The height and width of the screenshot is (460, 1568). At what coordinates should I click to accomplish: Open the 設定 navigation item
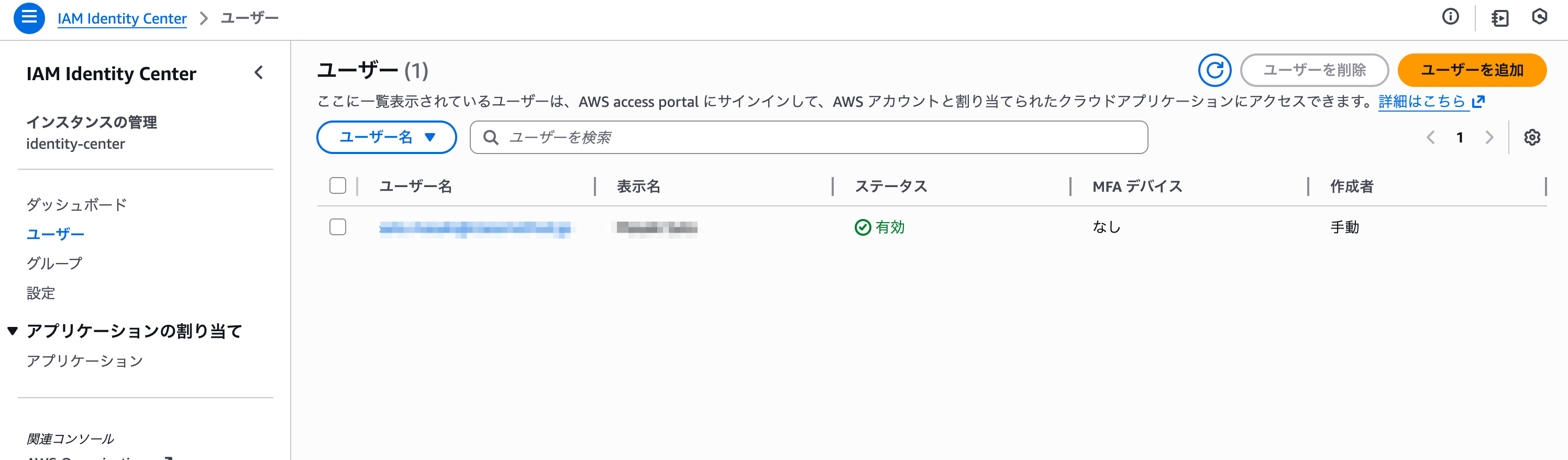pos(40,293)
